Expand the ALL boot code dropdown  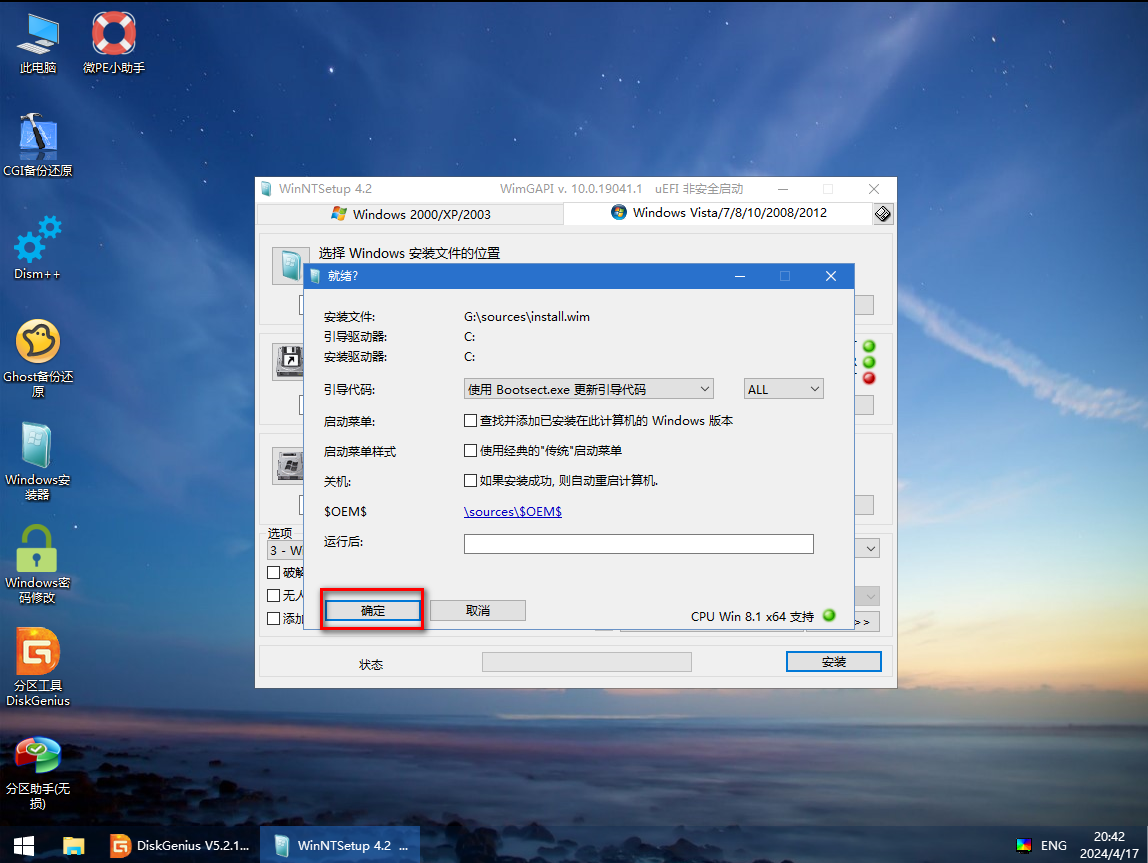[x=783, y=389]
